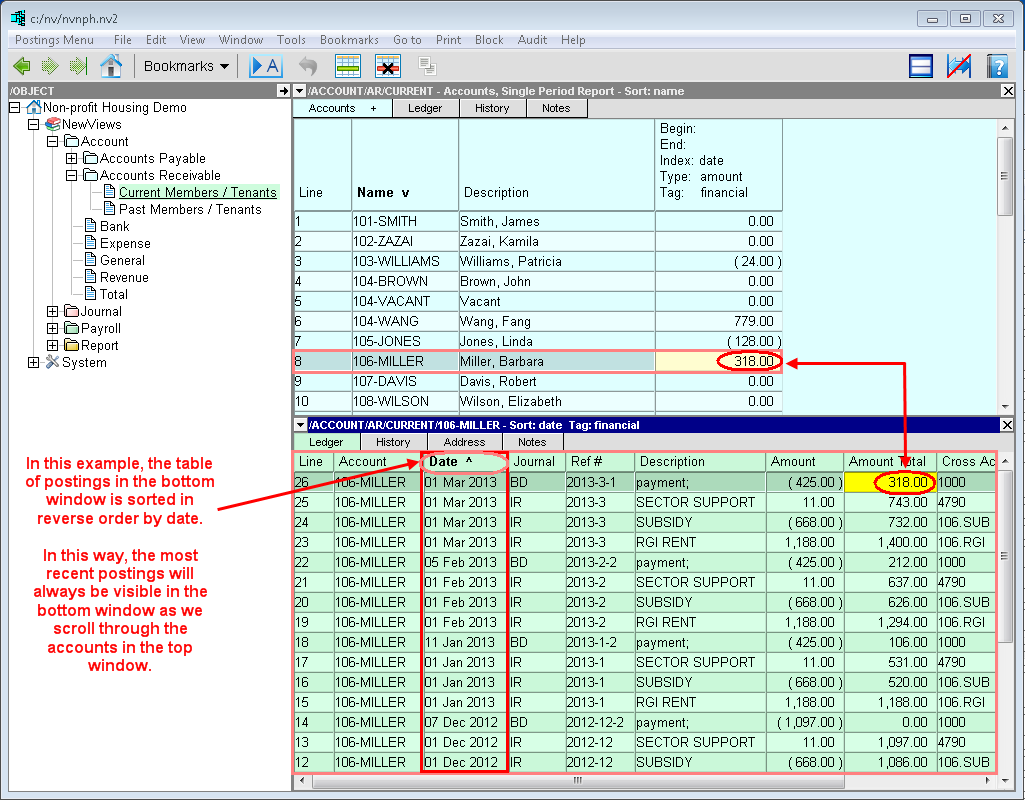Click the help question mark icon

[996, 66]
